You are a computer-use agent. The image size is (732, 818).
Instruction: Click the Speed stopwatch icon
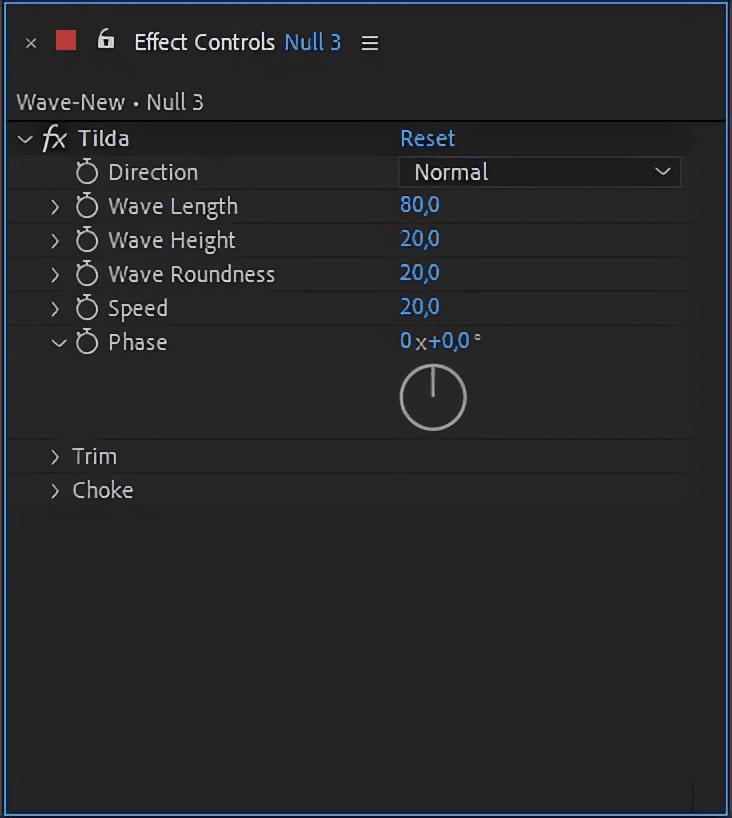pyautogui.click(x=87, y=309)
